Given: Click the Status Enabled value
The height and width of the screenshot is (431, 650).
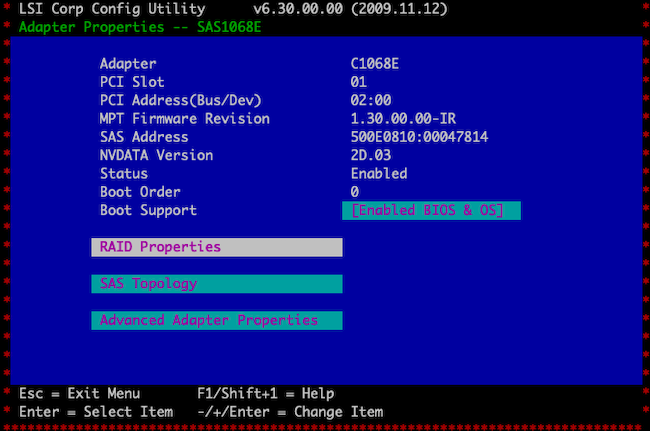Looking at the screenshot, I should click(379, 174).
